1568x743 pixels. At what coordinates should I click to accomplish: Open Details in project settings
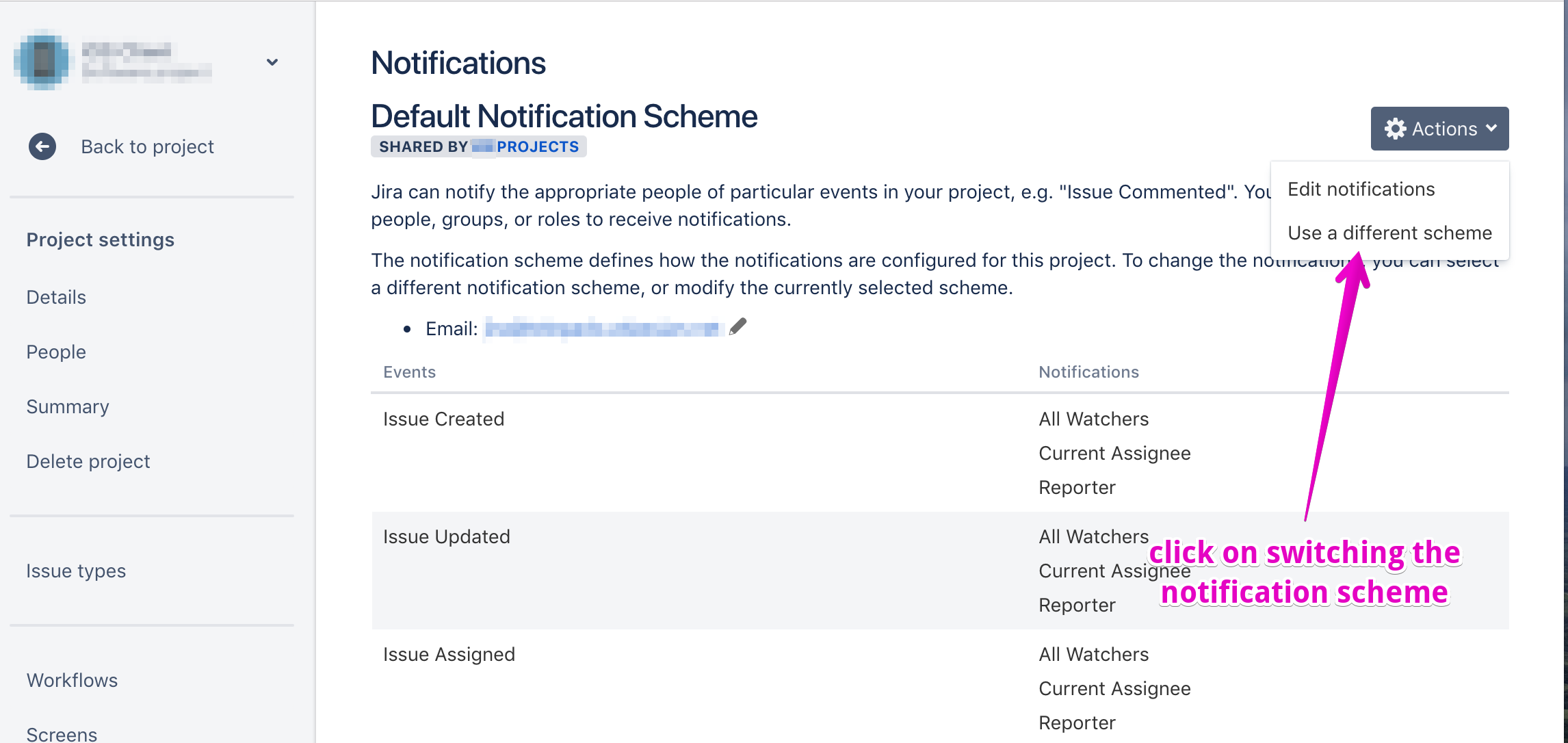coord(56,297)
